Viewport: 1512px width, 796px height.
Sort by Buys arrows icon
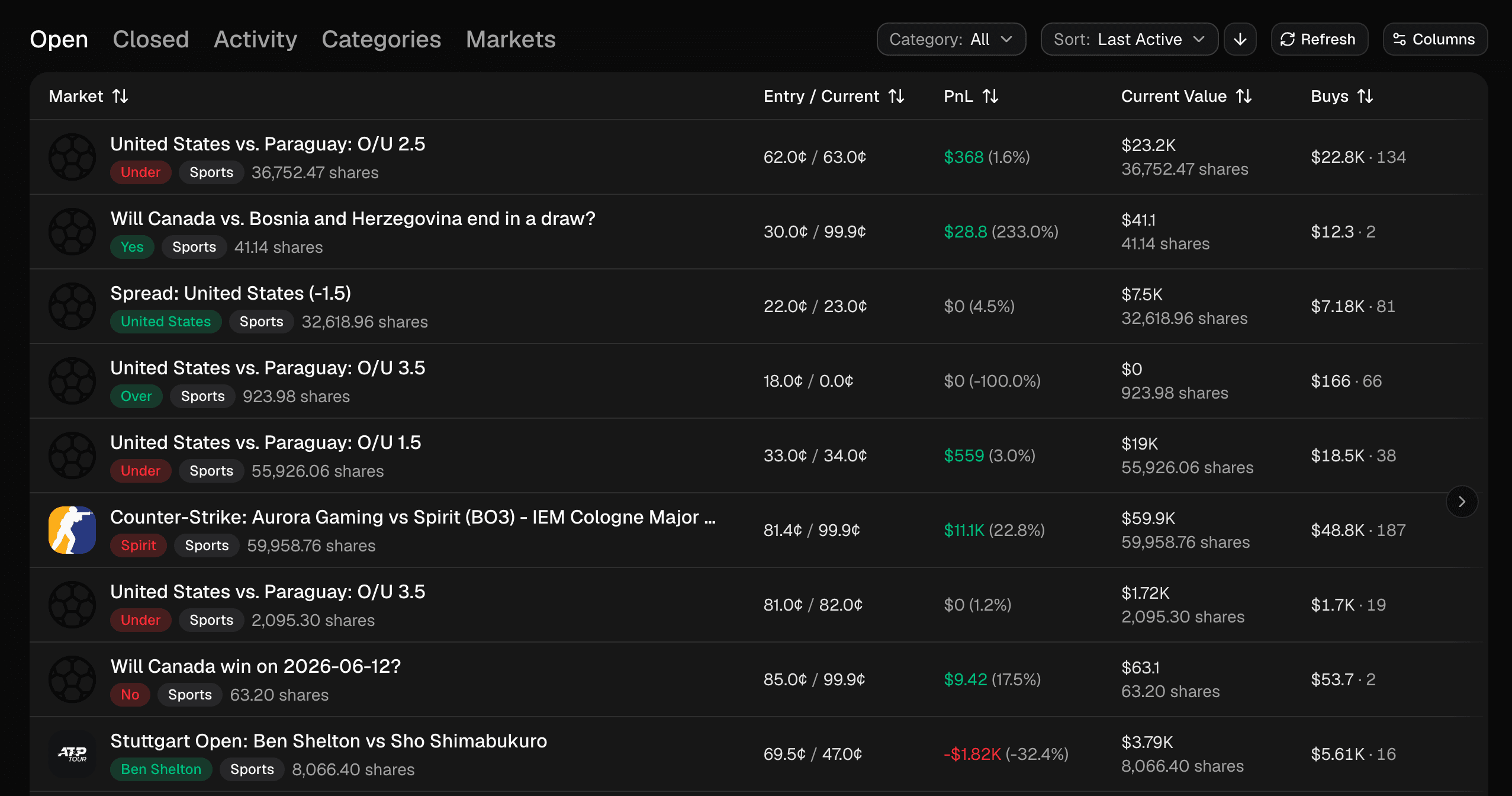[1365, 96]
